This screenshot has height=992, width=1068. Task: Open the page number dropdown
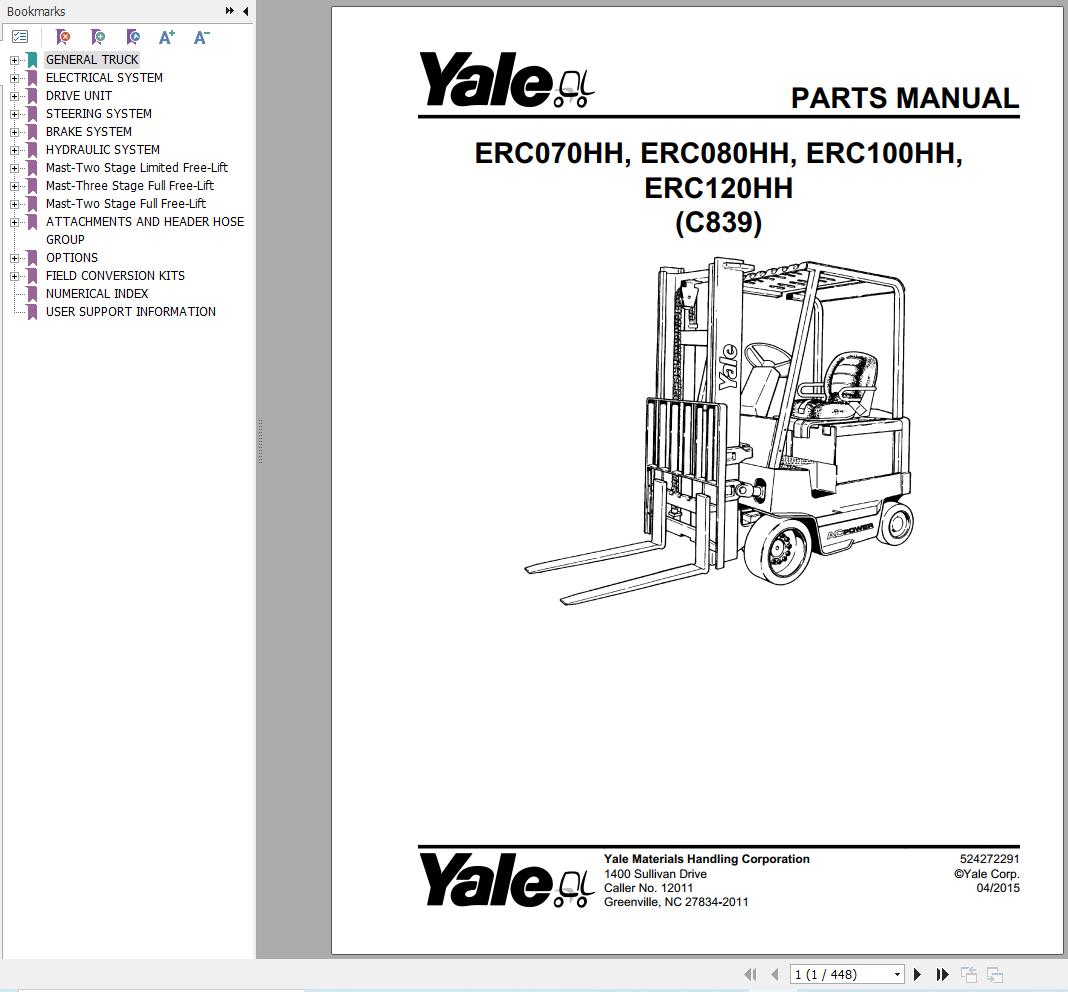[895, 973]
